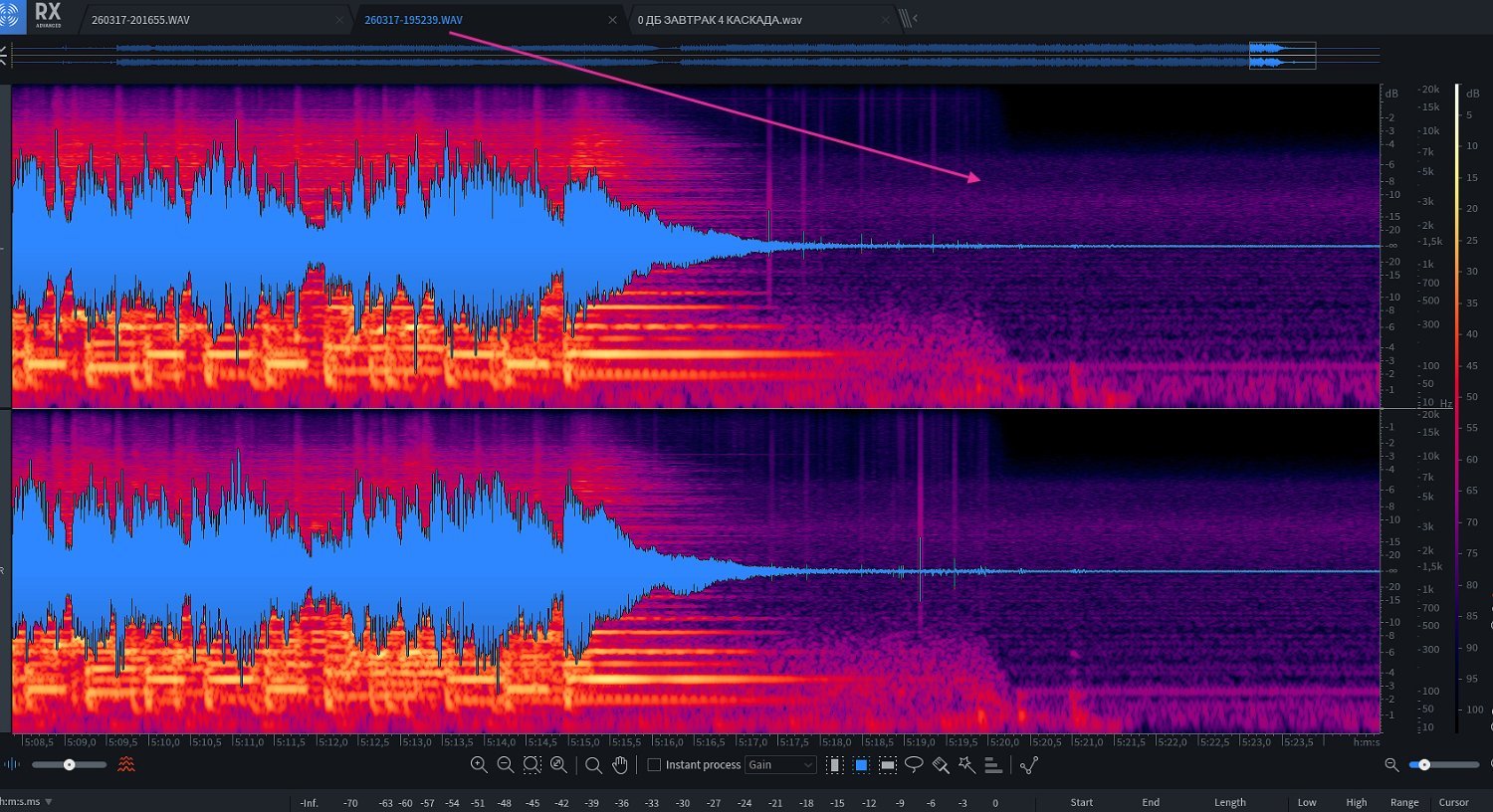Select the brush selection tool
The height and width of the screenshot is (812, 1493).
click(x=941, y=765)
